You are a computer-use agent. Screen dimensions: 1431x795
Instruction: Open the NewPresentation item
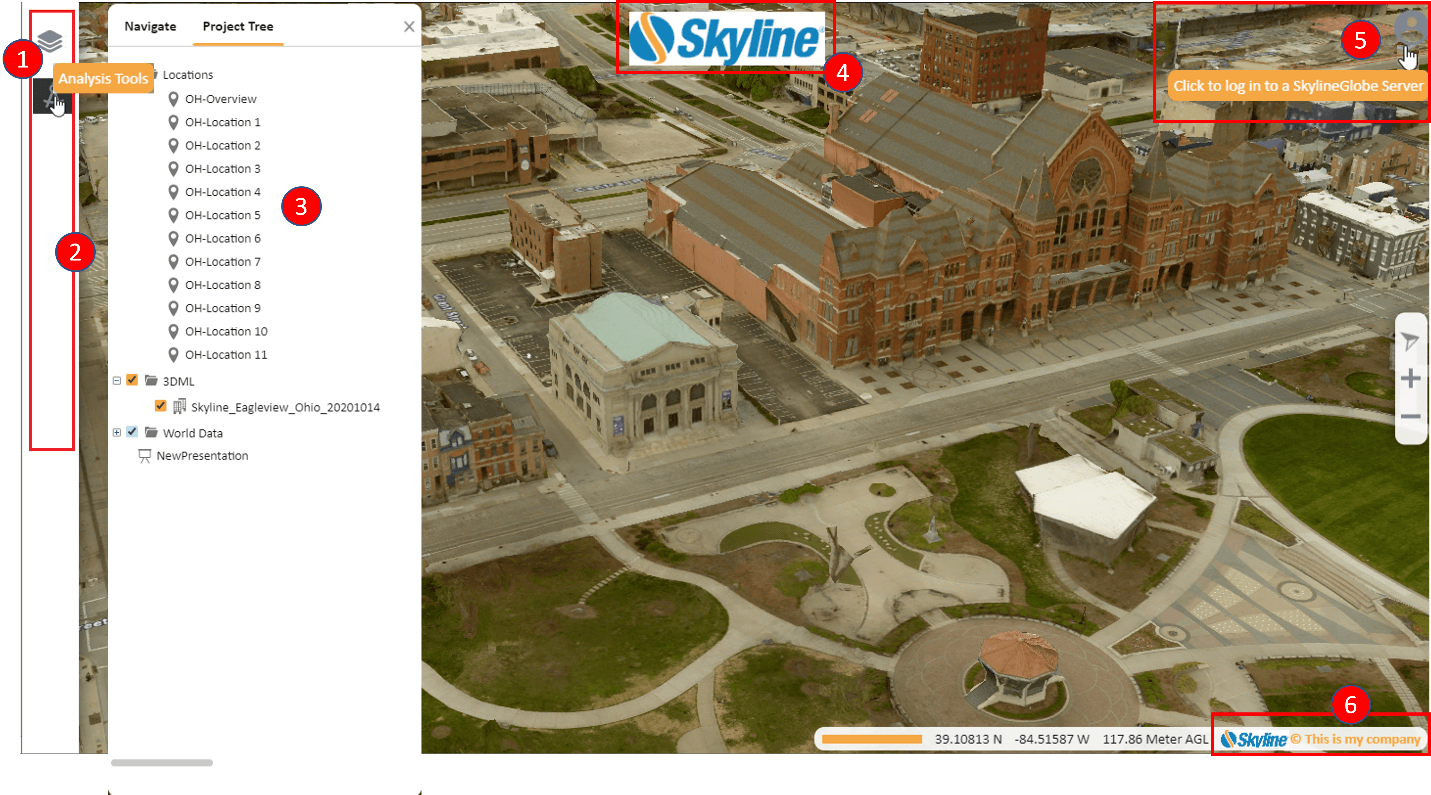(202, 456)
